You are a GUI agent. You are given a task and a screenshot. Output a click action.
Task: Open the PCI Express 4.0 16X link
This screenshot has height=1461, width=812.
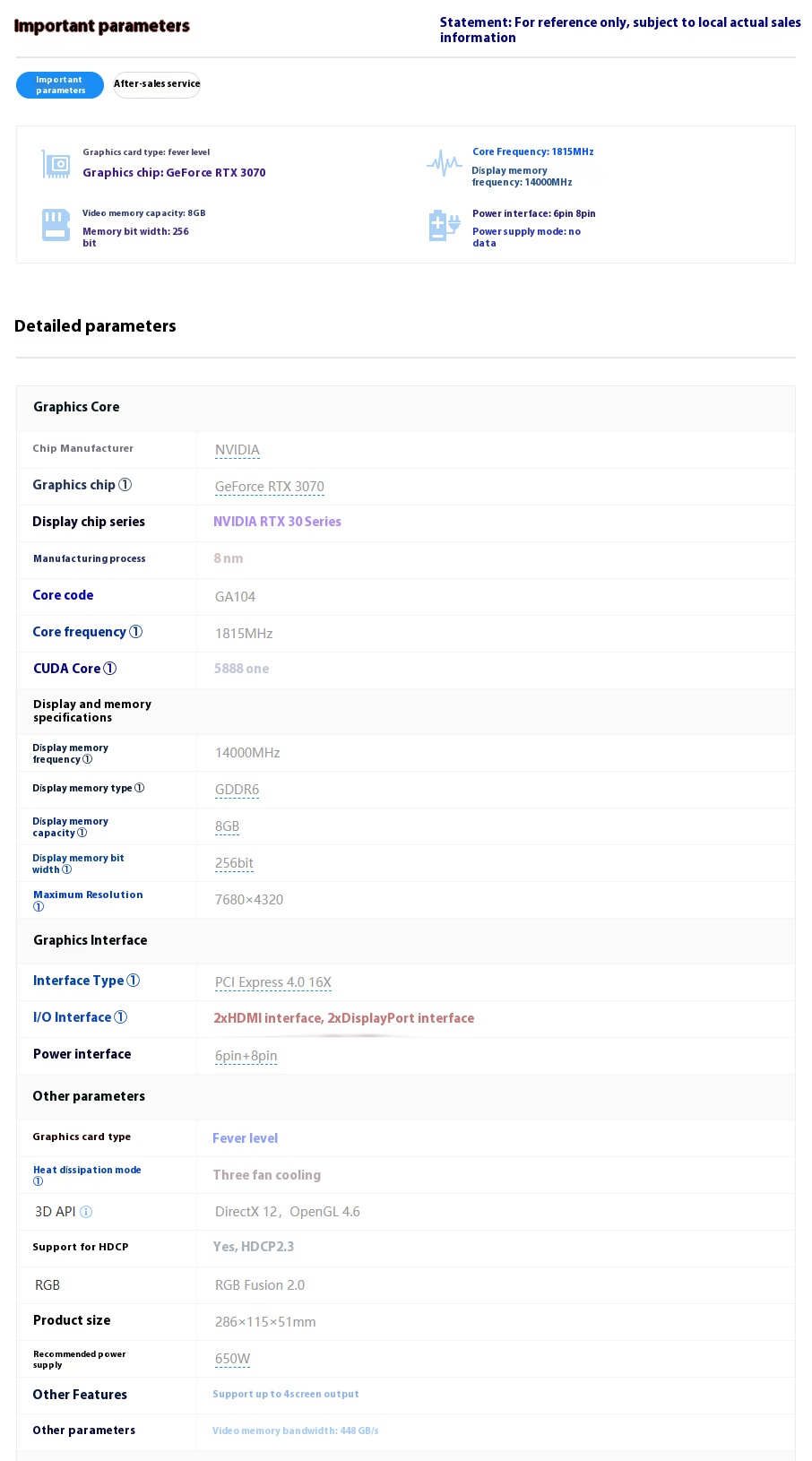click(273, 982)
